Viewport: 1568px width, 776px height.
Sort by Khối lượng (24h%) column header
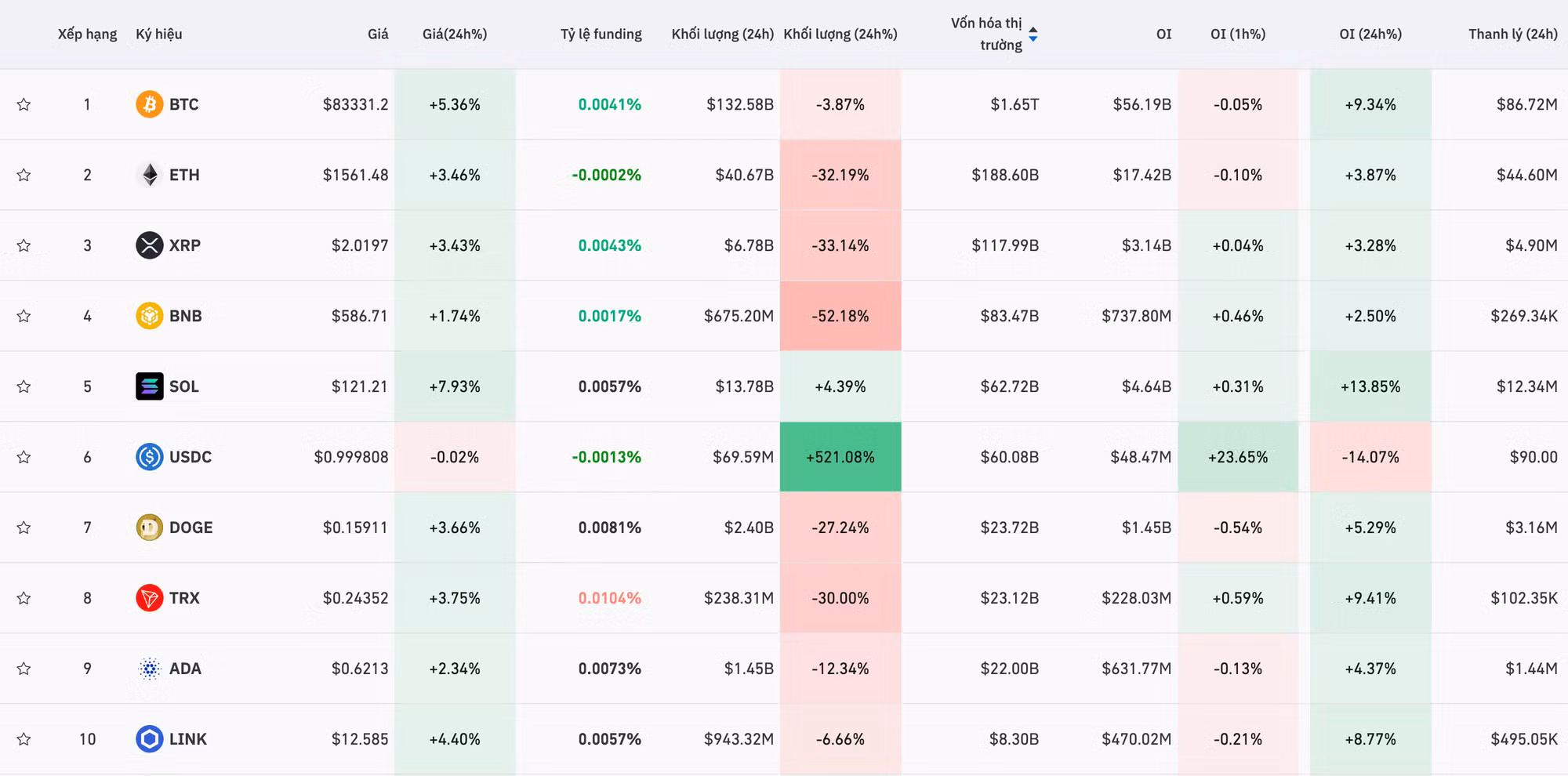pyautogui.click(x=840, y=34)
